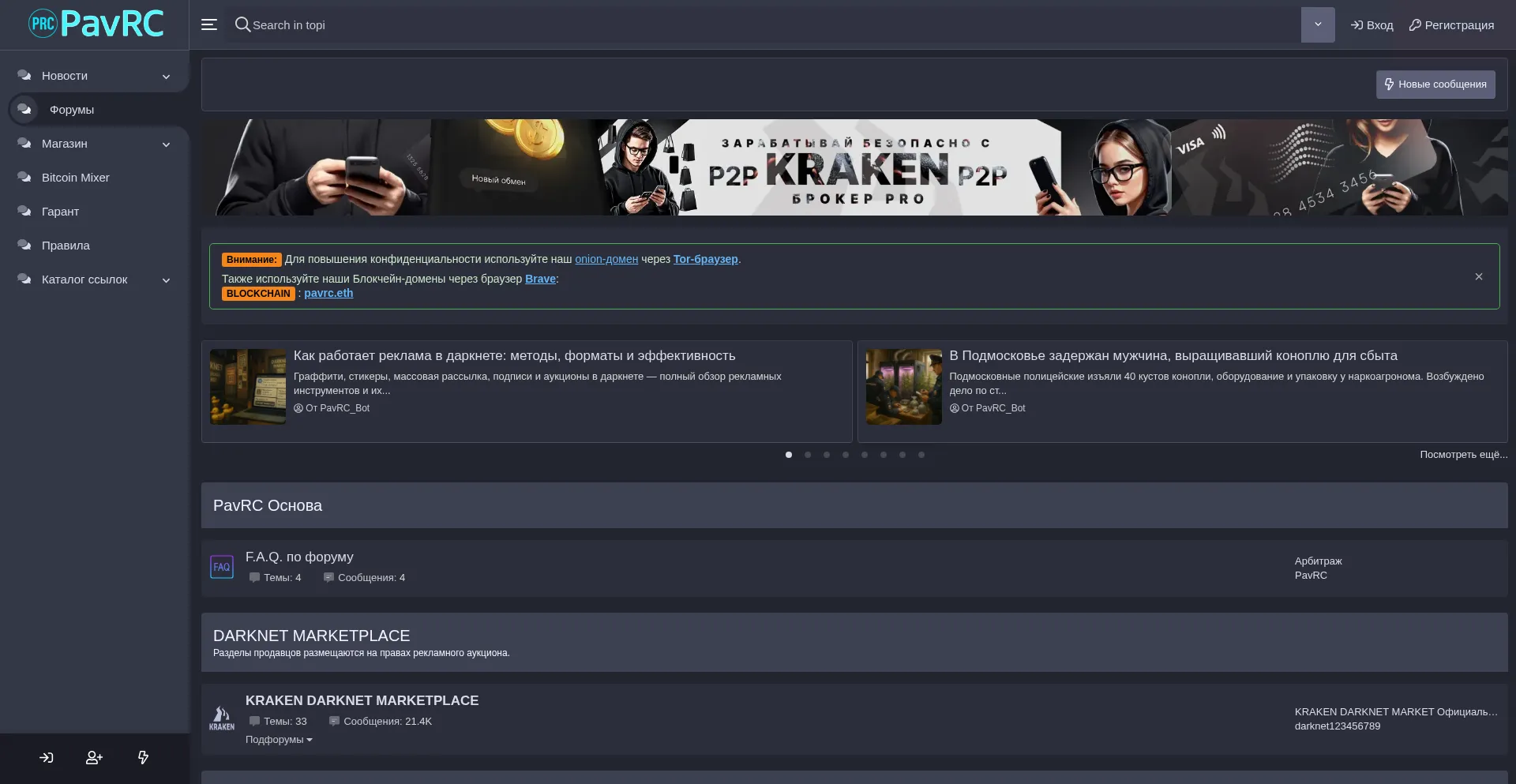Screen dimensions: 1516x784
Task: Click the KRAKEN forum logo icon
Action: click(x=222, y=718)
